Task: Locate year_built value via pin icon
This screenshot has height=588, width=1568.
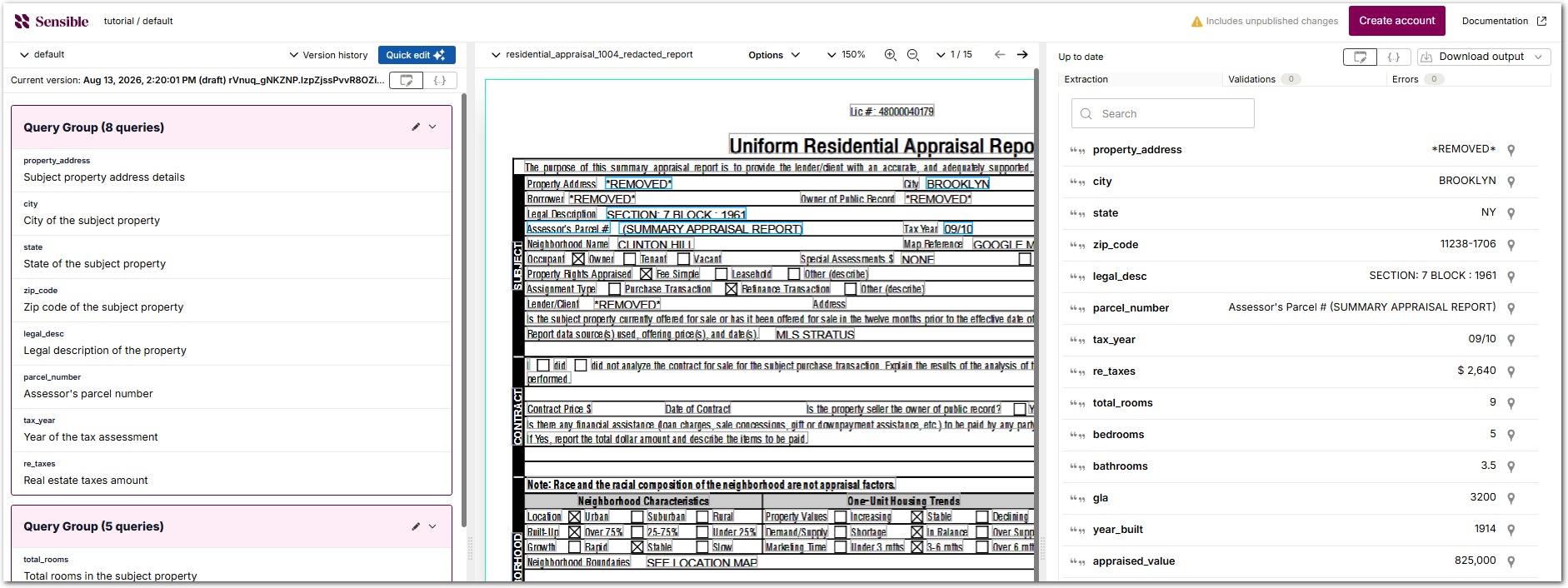Action: [x=1511, y=530]
